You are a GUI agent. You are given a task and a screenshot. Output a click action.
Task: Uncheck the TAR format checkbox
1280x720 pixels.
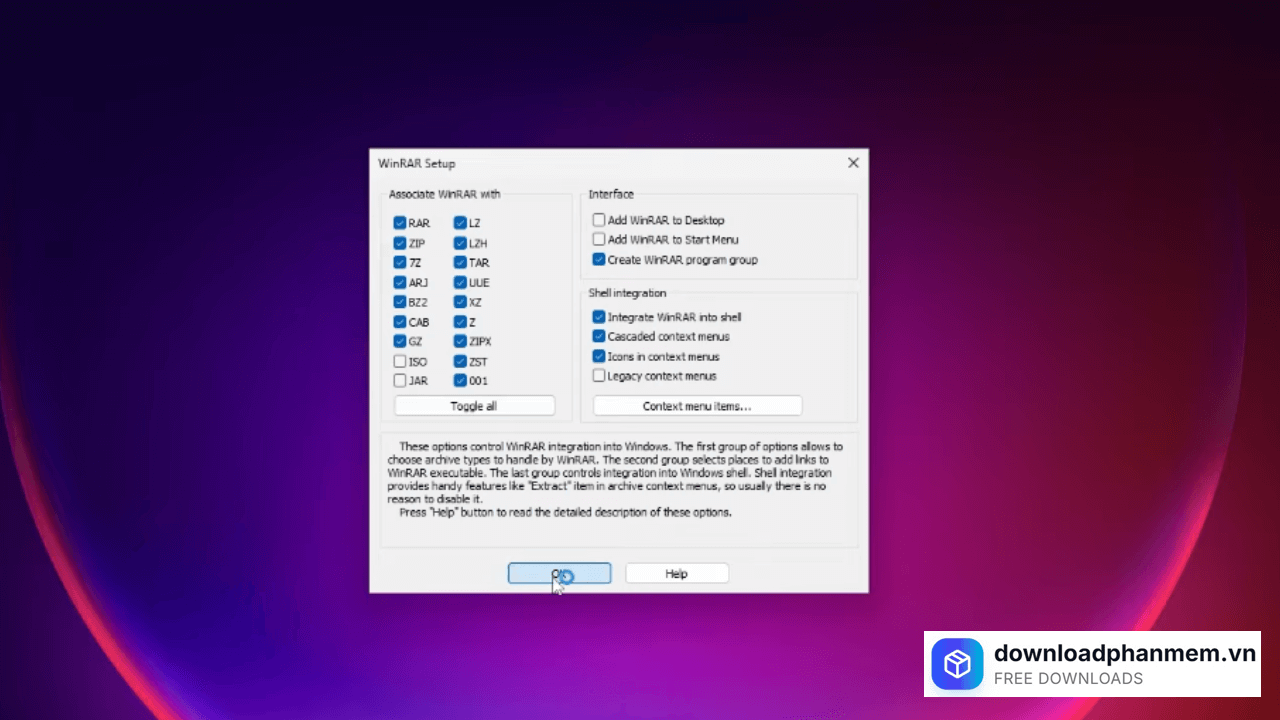coord(460,263)
